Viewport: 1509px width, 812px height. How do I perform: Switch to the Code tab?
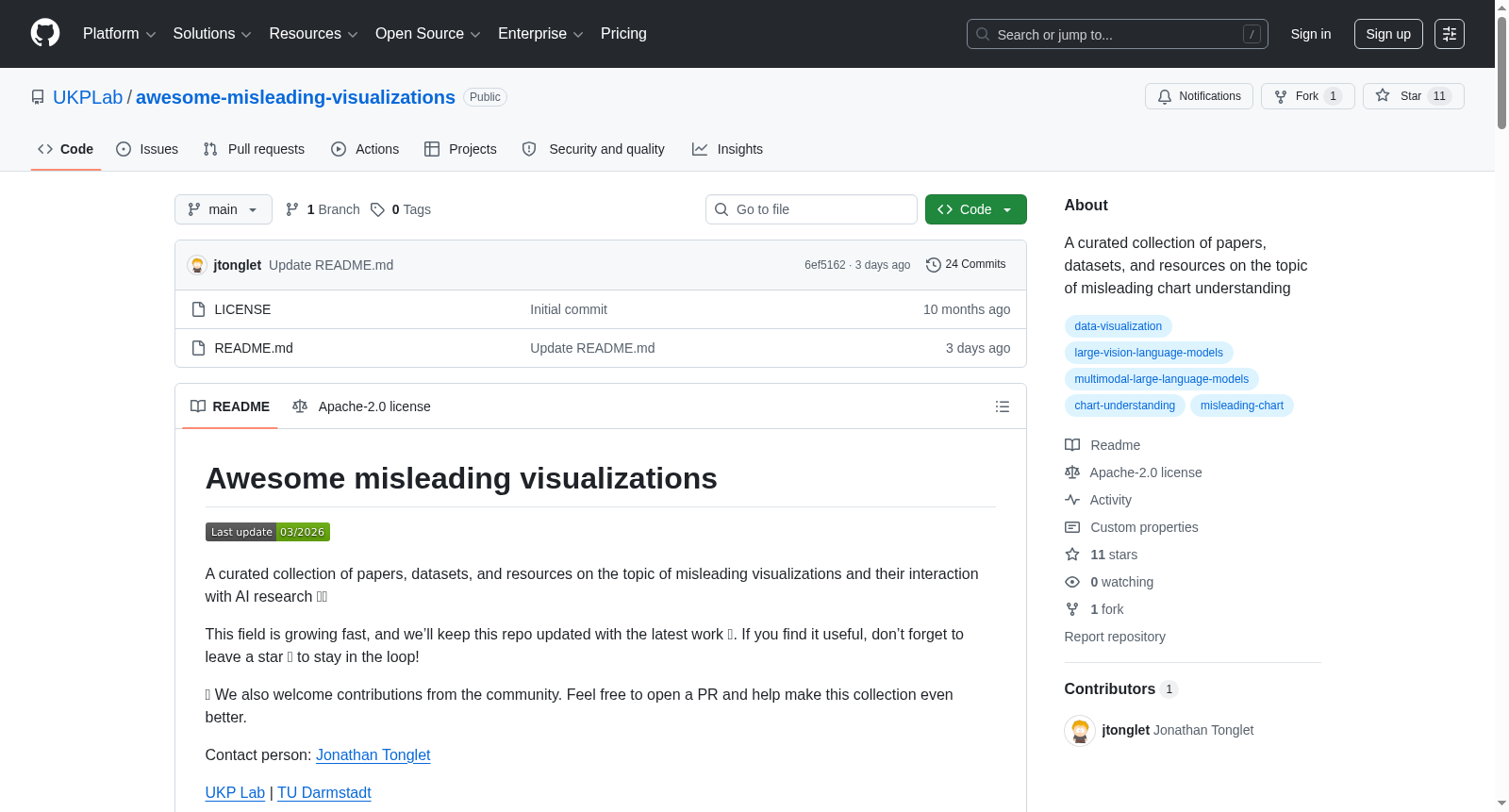[65, 149]
